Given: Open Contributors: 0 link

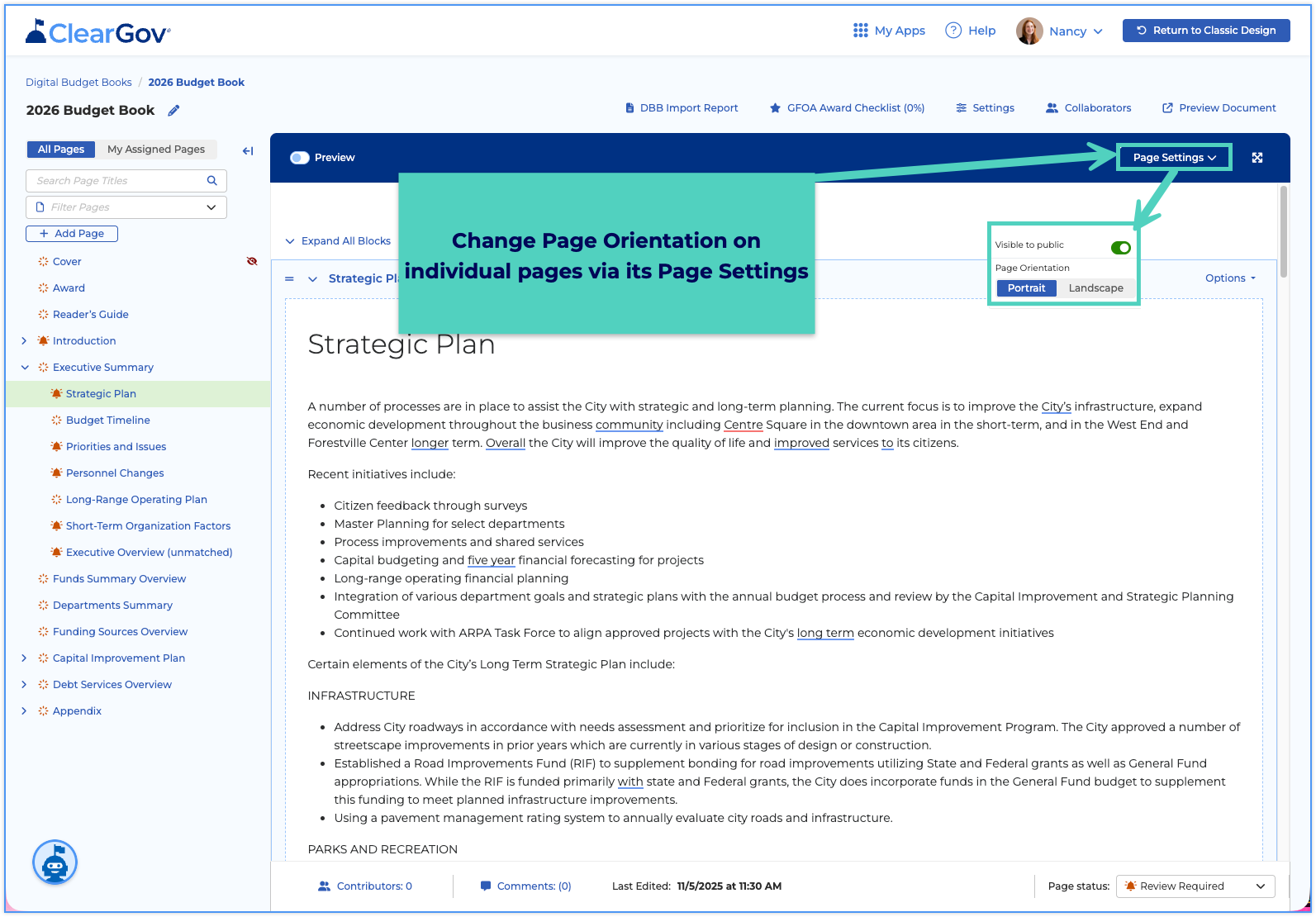Looking at the screenshot, I should (x=374, y=886).
